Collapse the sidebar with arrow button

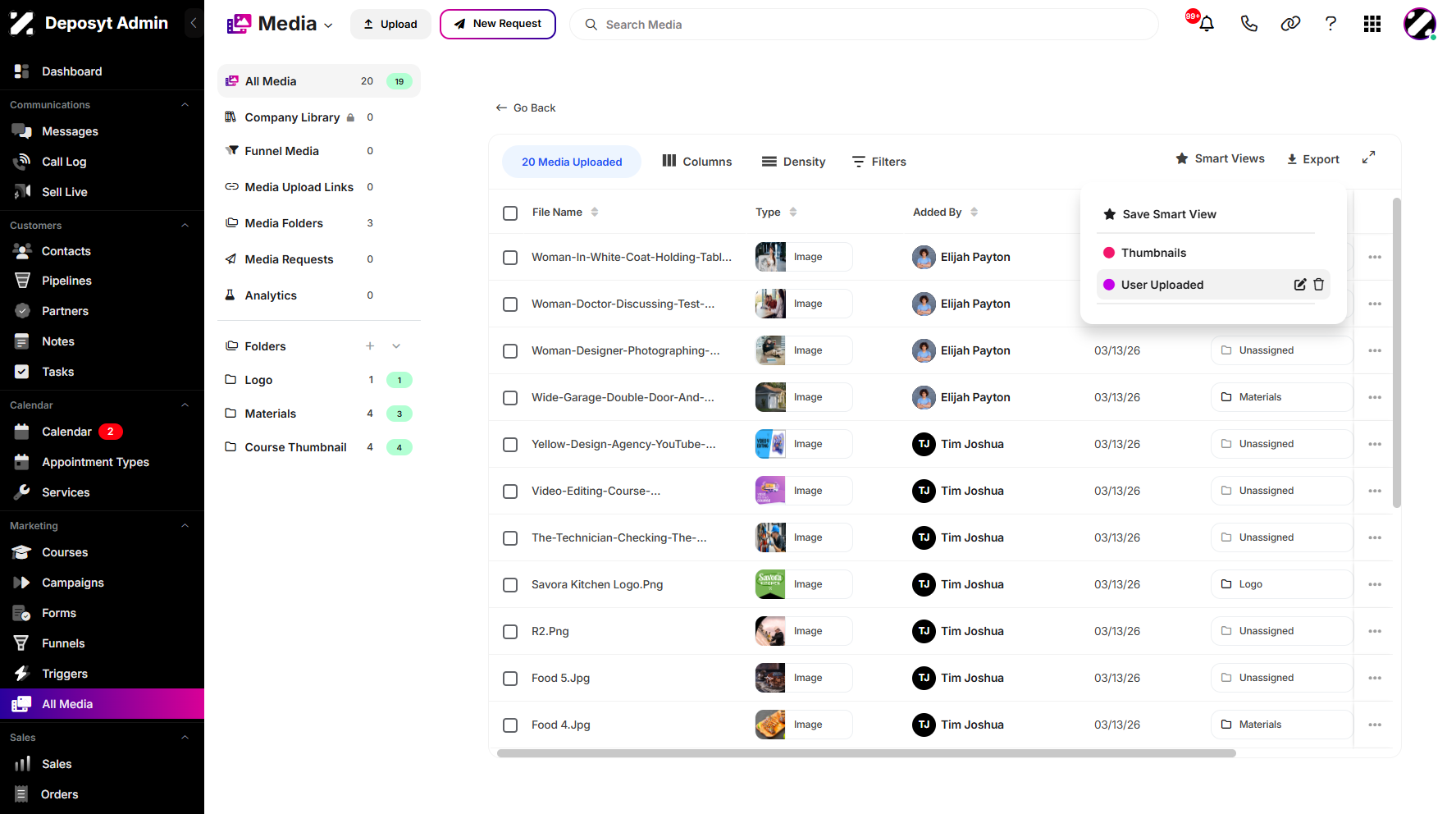coord(194,23)
